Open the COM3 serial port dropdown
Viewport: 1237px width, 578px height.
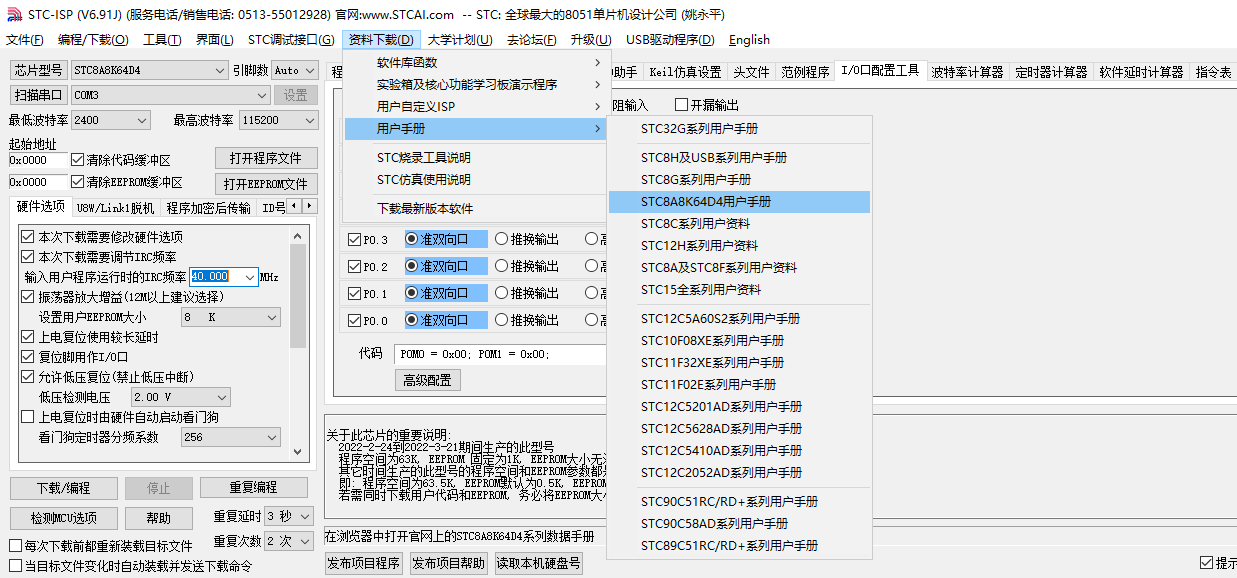[170, 95]
